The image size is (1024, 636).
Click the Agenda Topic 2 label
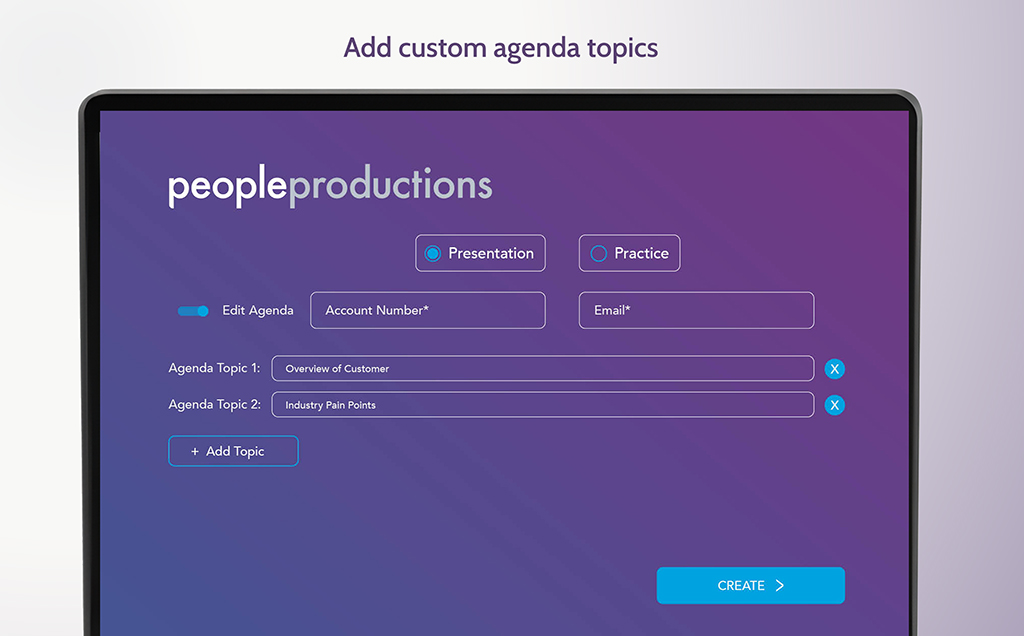[x=214, y=405]
